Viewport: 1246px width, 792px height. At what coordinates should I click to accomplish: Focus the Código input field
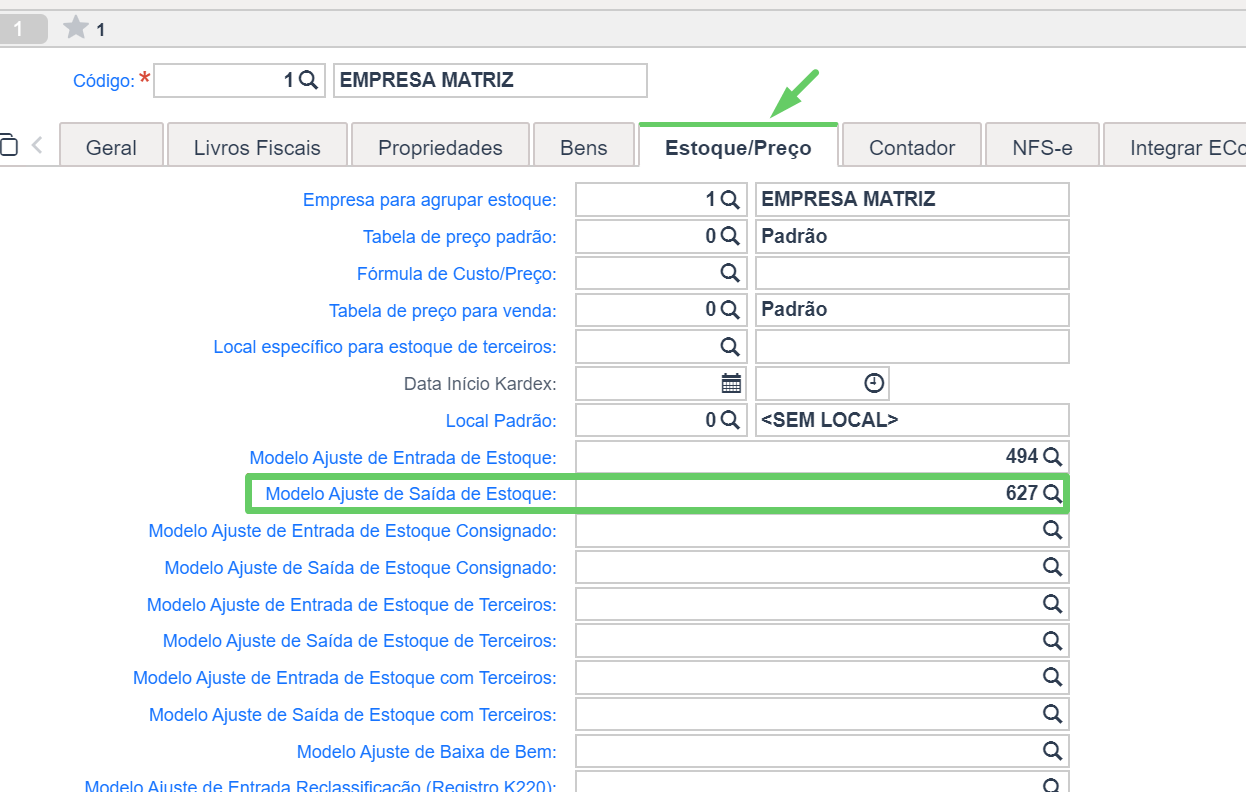click(239, 81)
